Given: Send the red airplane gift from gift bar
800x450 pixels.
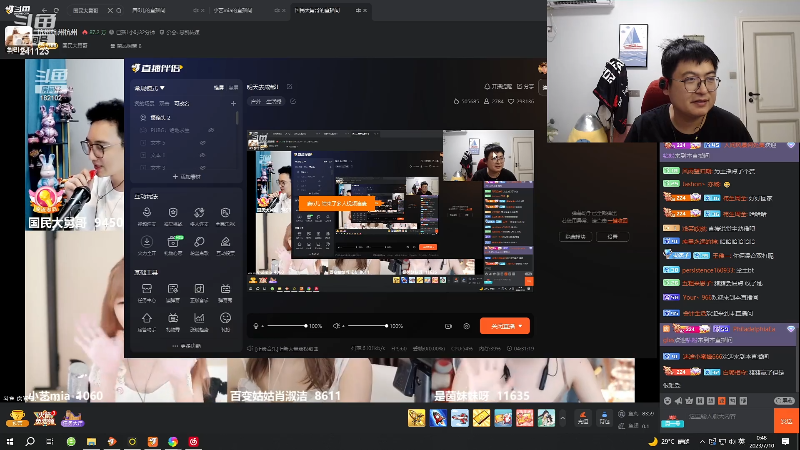Looking at the screenshot, I should [460, 418].
